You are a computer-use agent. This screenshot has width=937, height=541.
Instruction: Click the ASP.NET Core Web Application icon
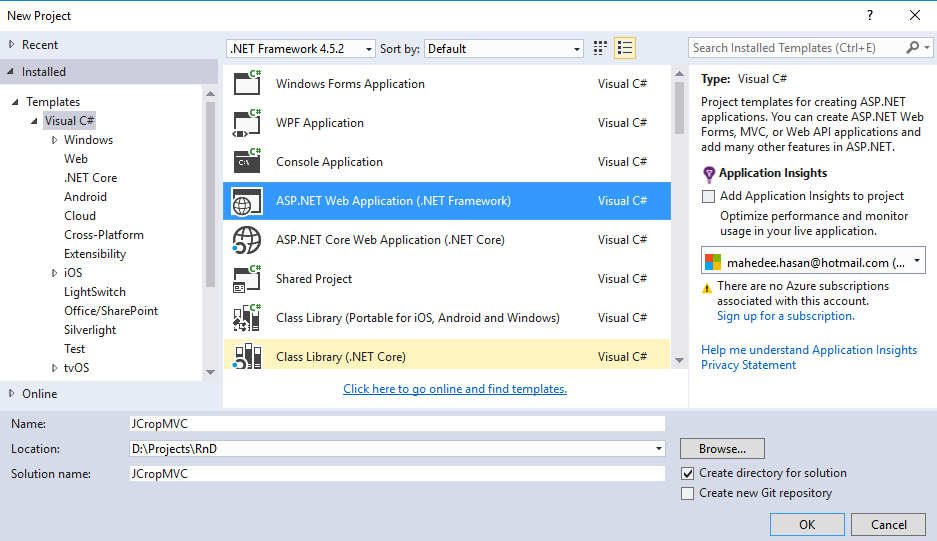pyautogui.click(x=247, y=240)
